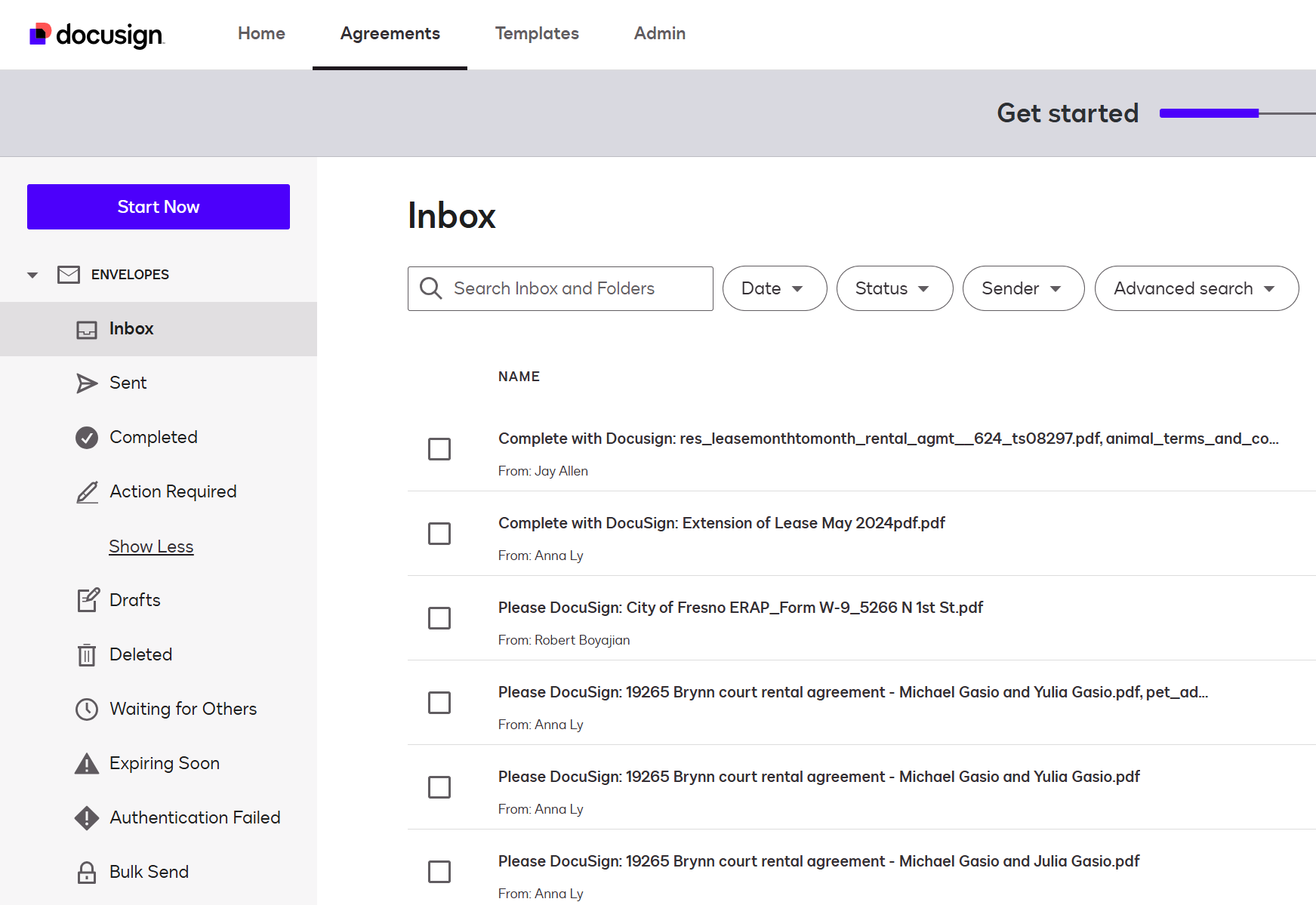Select the checkbox beside Jay Allen's envelope
The image size is (1316, 905).
439,449
